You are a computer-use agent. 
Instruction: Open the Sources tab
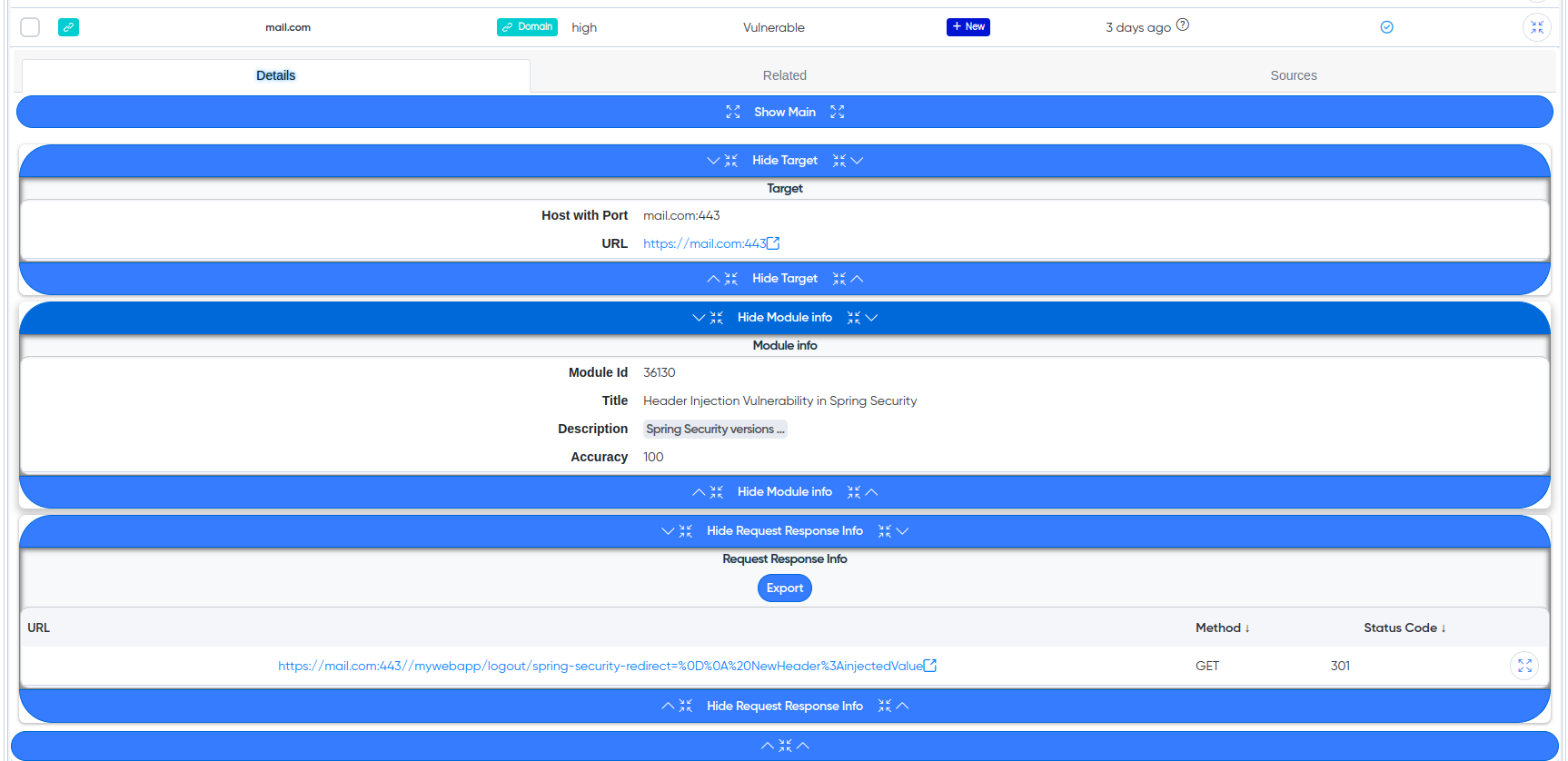[1293, 75]
